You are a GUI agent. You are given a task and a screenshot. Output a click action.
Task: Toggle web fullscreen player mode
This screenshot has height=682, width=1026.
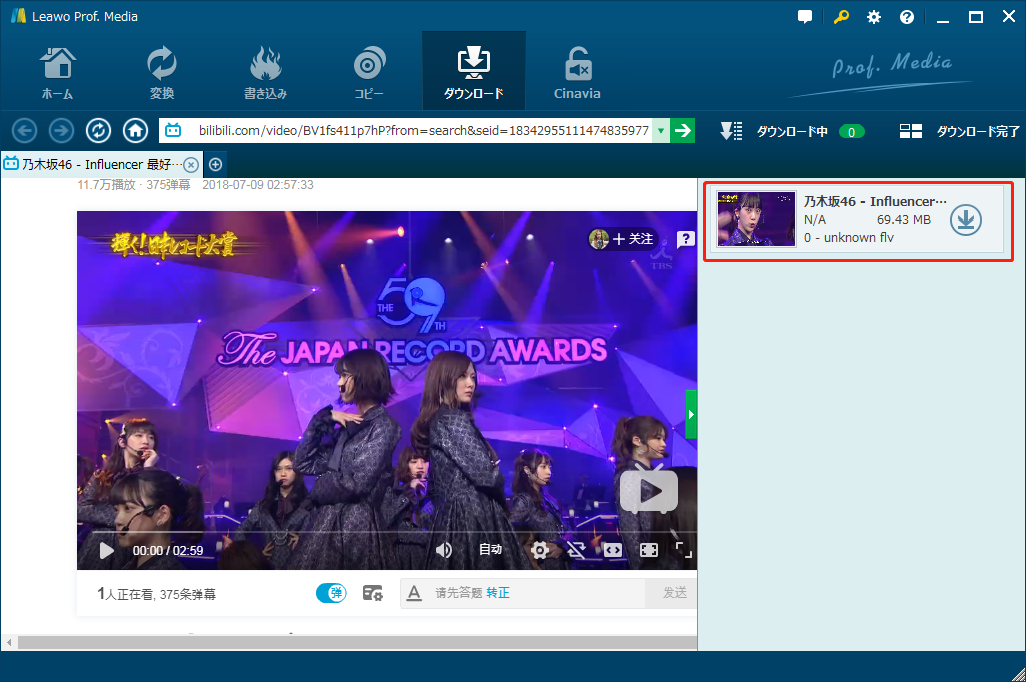(x=649, y=550)
